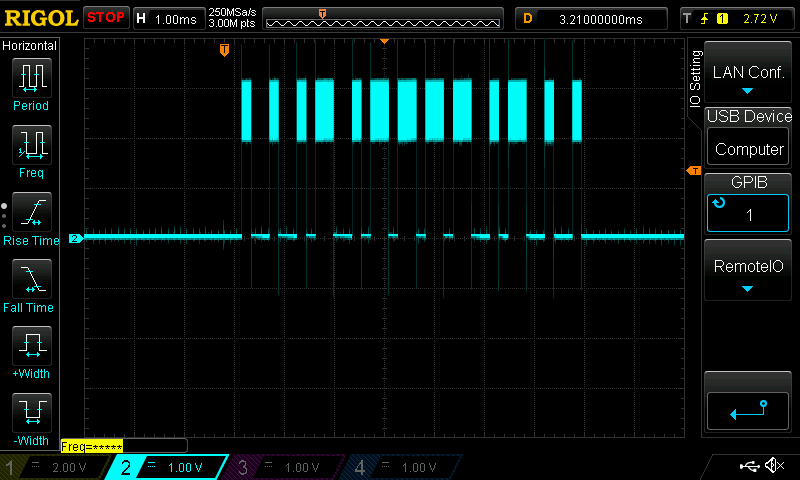Click the return arrow back button
This screenshot has width=800, height=480.
pos(747,407)
